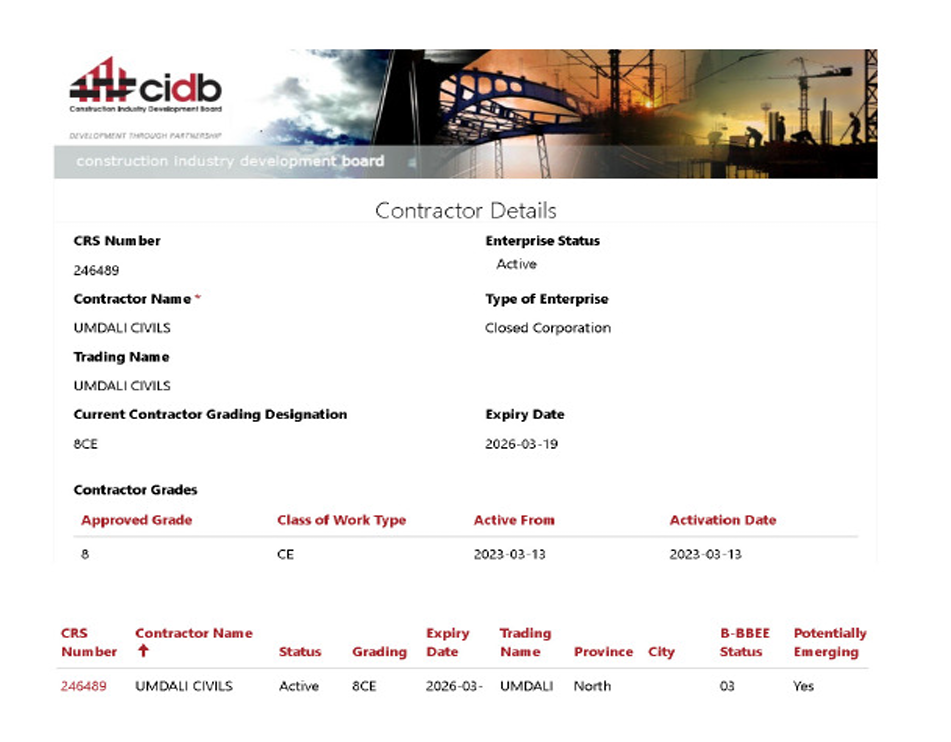Click the Class of Work Type header
Screen dimensions: 951x742
pos(341,520)
